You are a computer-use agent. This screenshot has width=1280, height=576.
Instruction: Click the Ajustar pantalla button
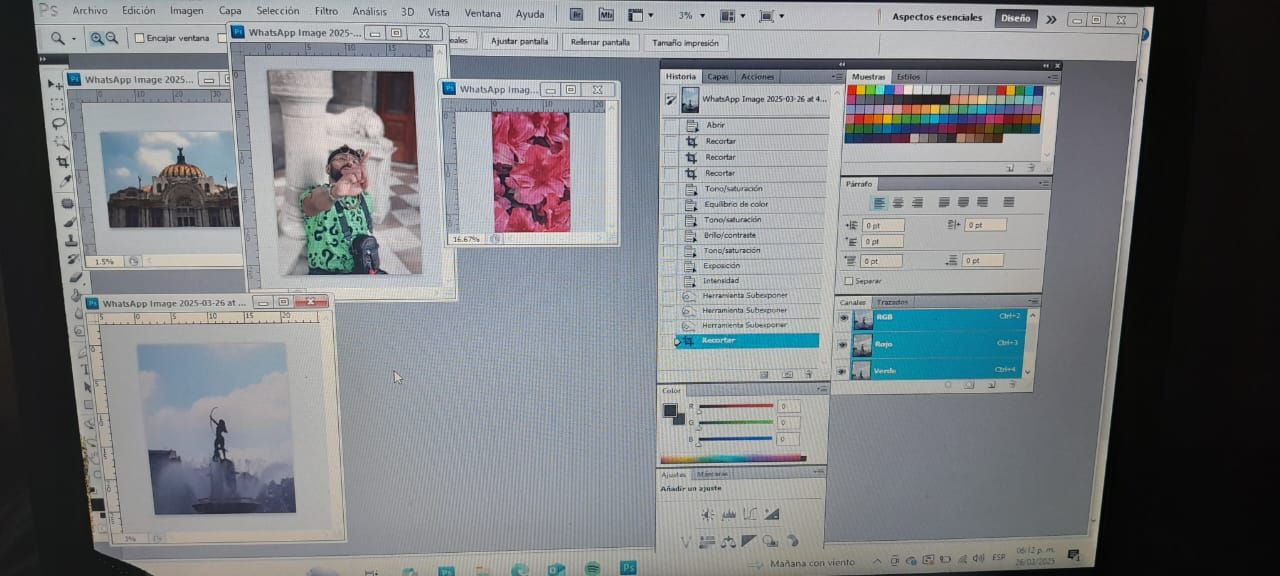pos(518,42)
